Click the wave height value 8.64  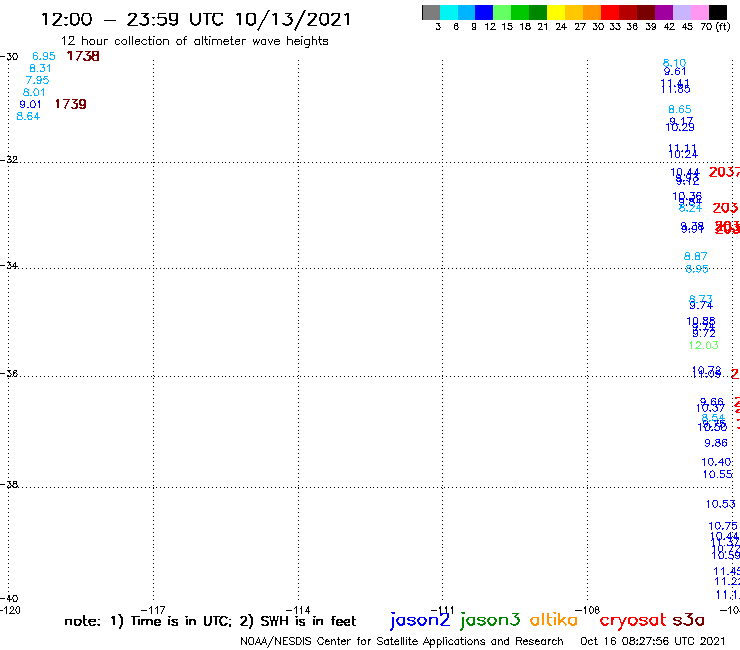[x=28, y=116]
